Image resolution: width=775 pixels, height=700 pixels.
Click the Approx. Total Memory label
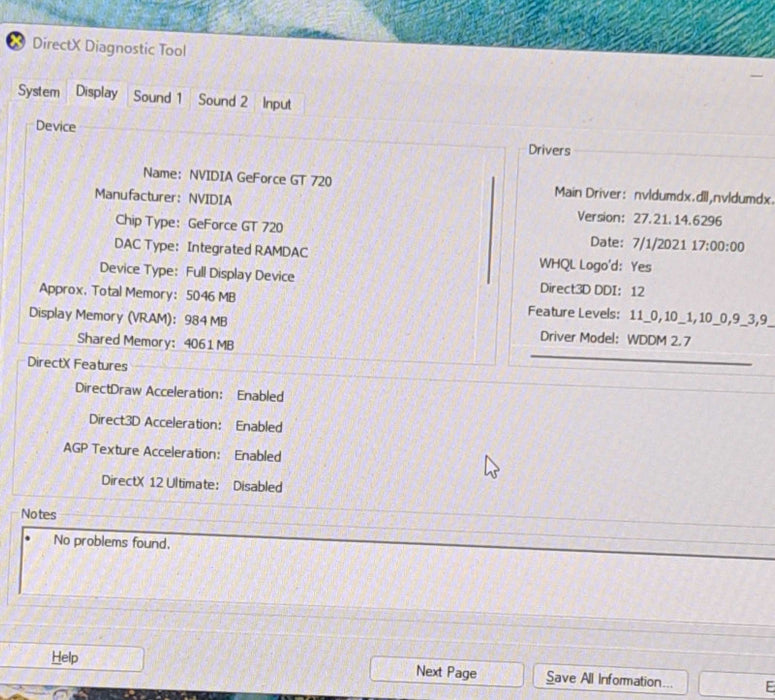108,292
